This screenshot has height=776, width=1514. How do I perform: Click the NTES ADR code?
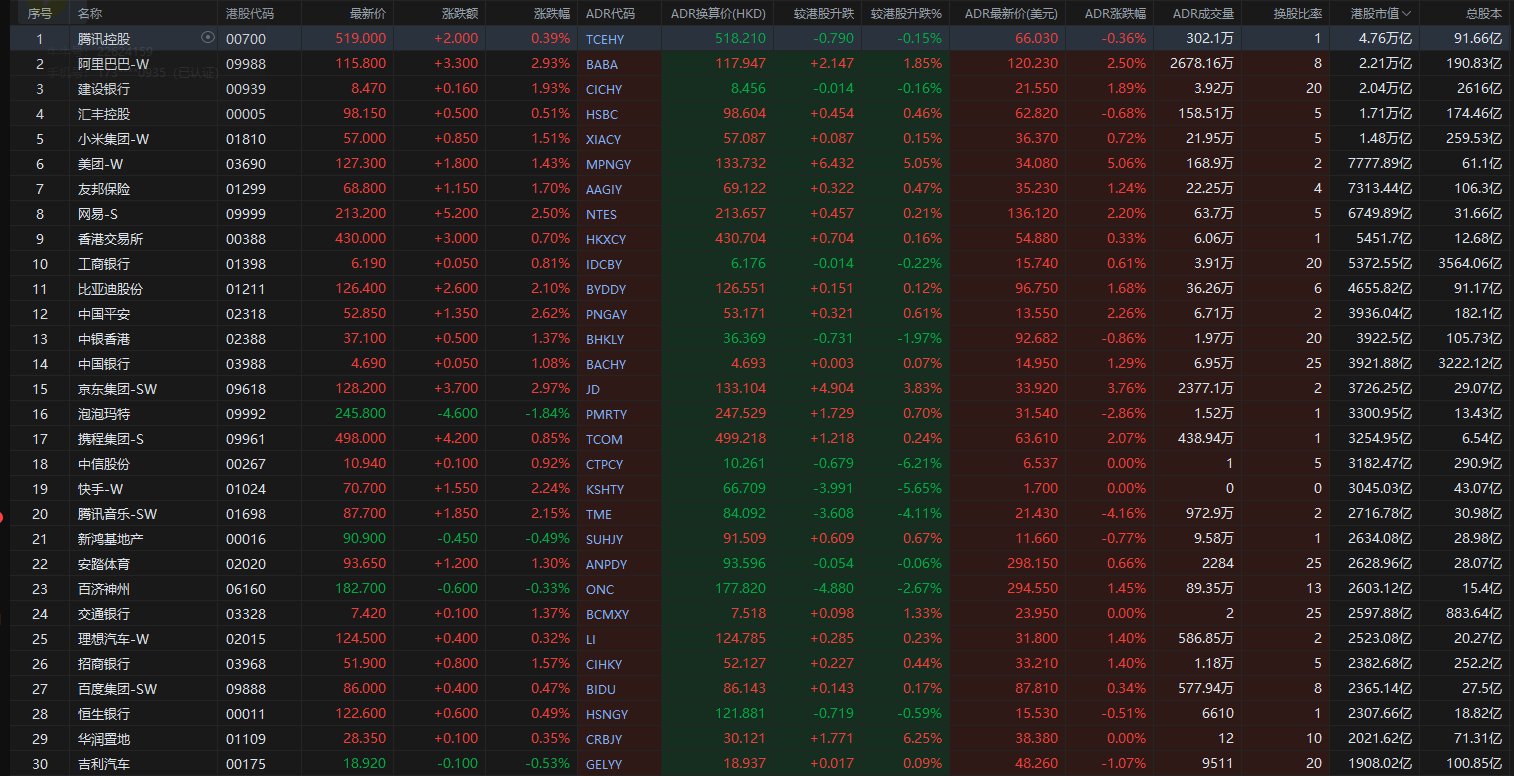[x=601, y=214]
